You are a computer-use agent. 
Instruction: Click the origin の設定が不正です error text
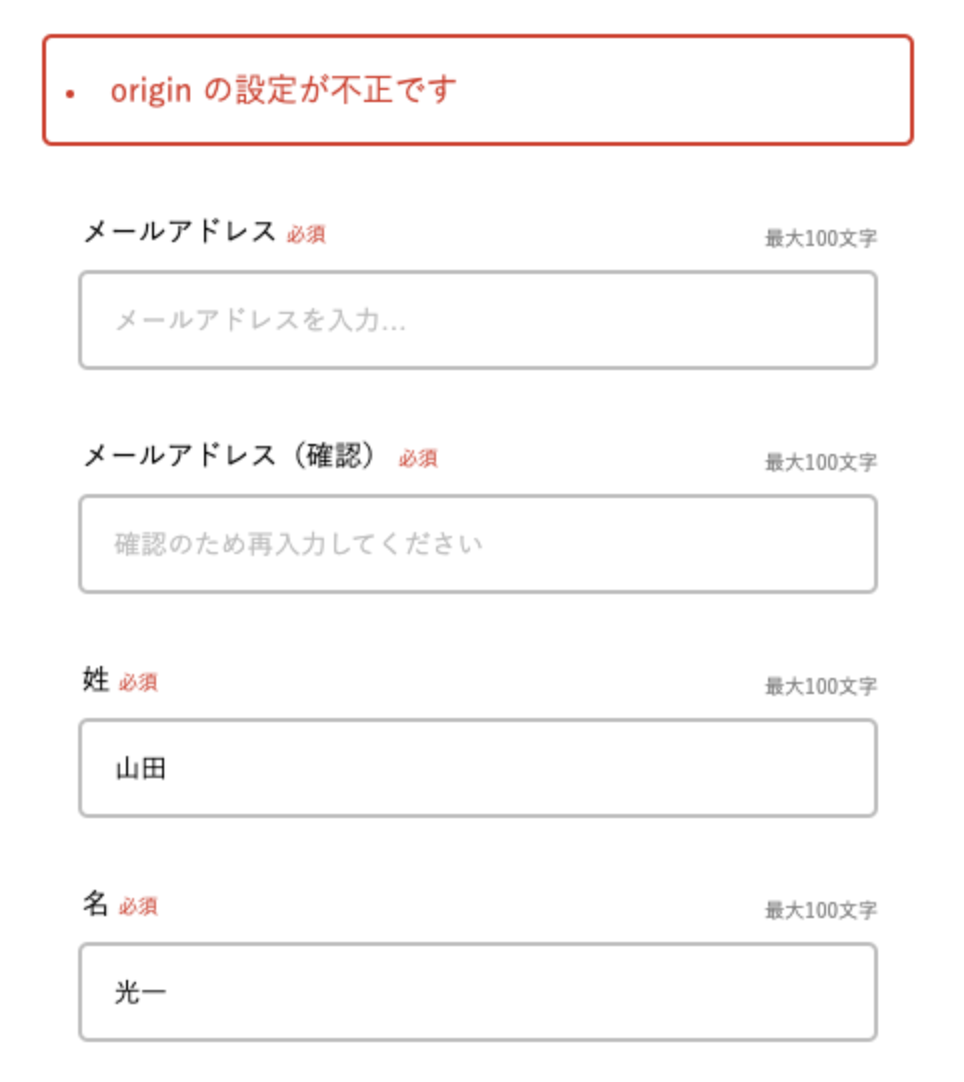[284, 90]
